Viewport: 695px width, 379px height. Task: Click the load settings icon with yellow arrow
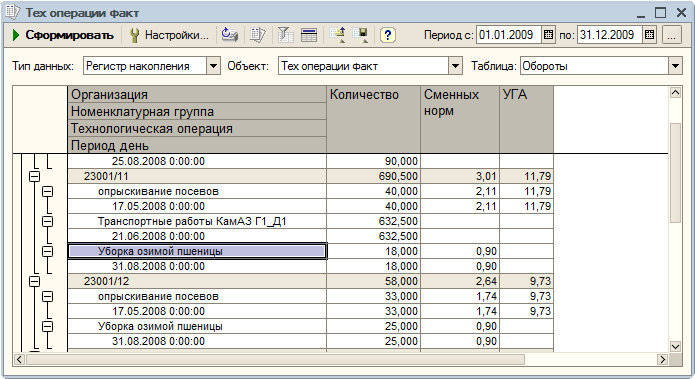click(x=338, y=35)
